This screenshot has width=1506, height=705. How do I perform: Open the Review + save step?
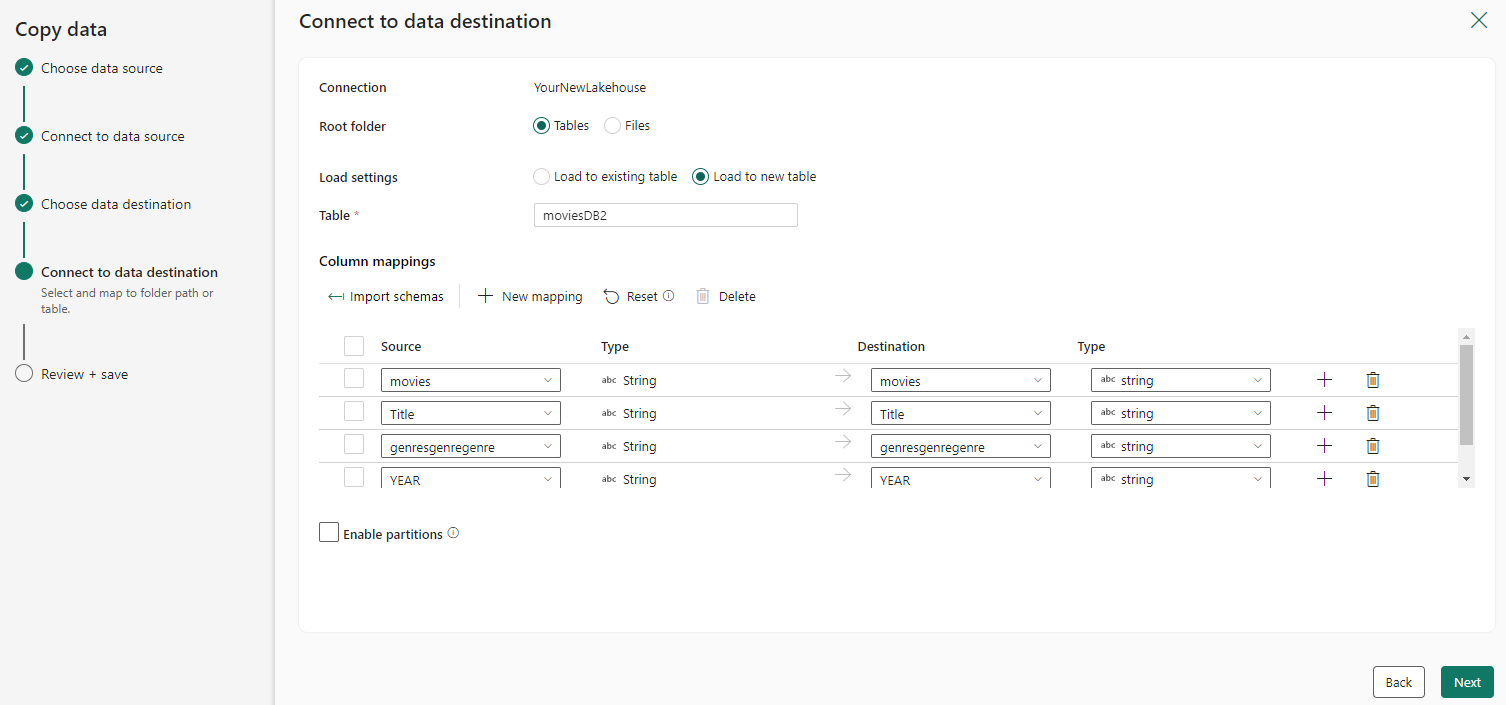pyautogui.click(x=84, y=374)
